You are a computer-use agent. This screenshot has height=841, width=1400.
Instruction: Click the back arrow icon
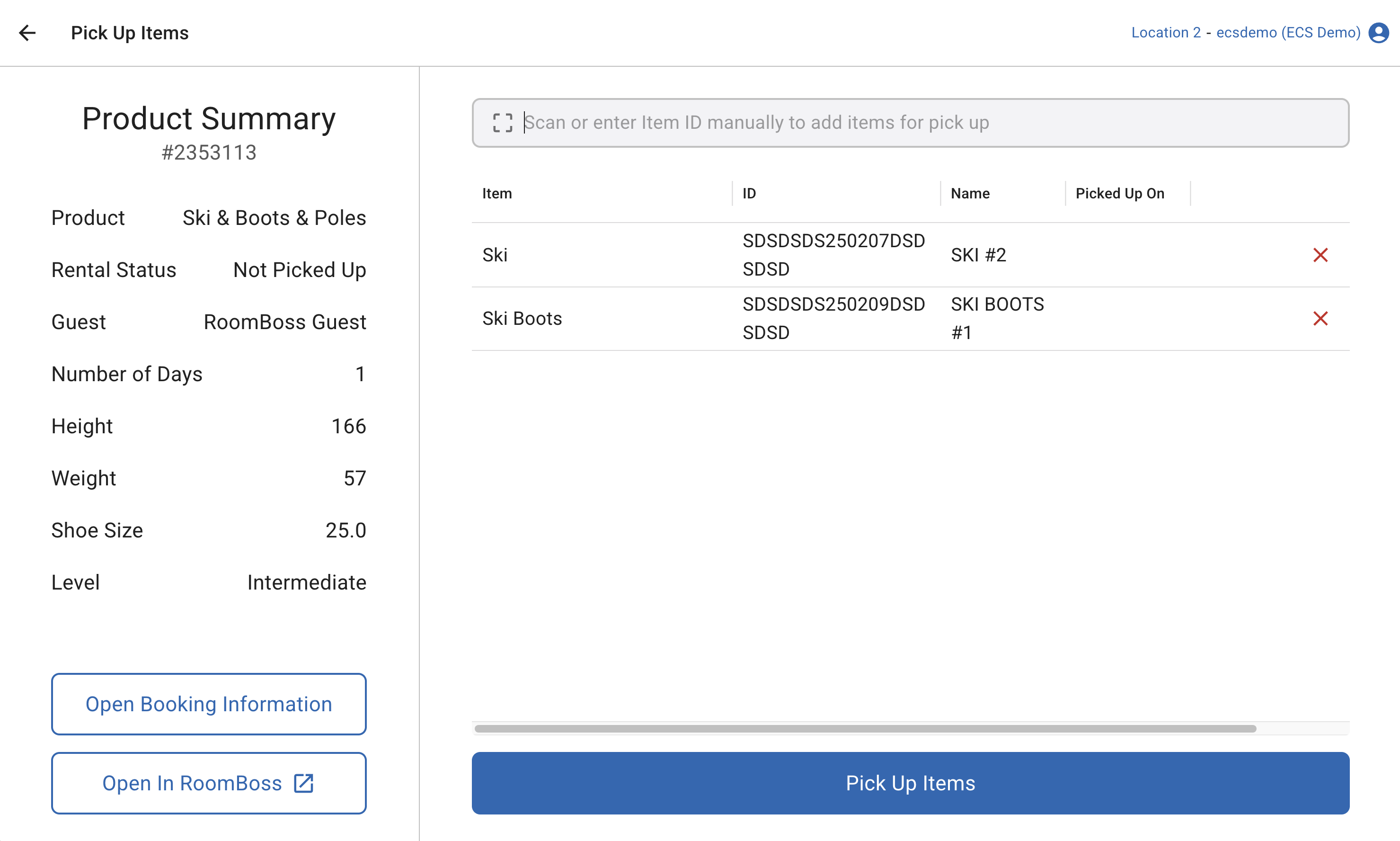pos(27,33)
